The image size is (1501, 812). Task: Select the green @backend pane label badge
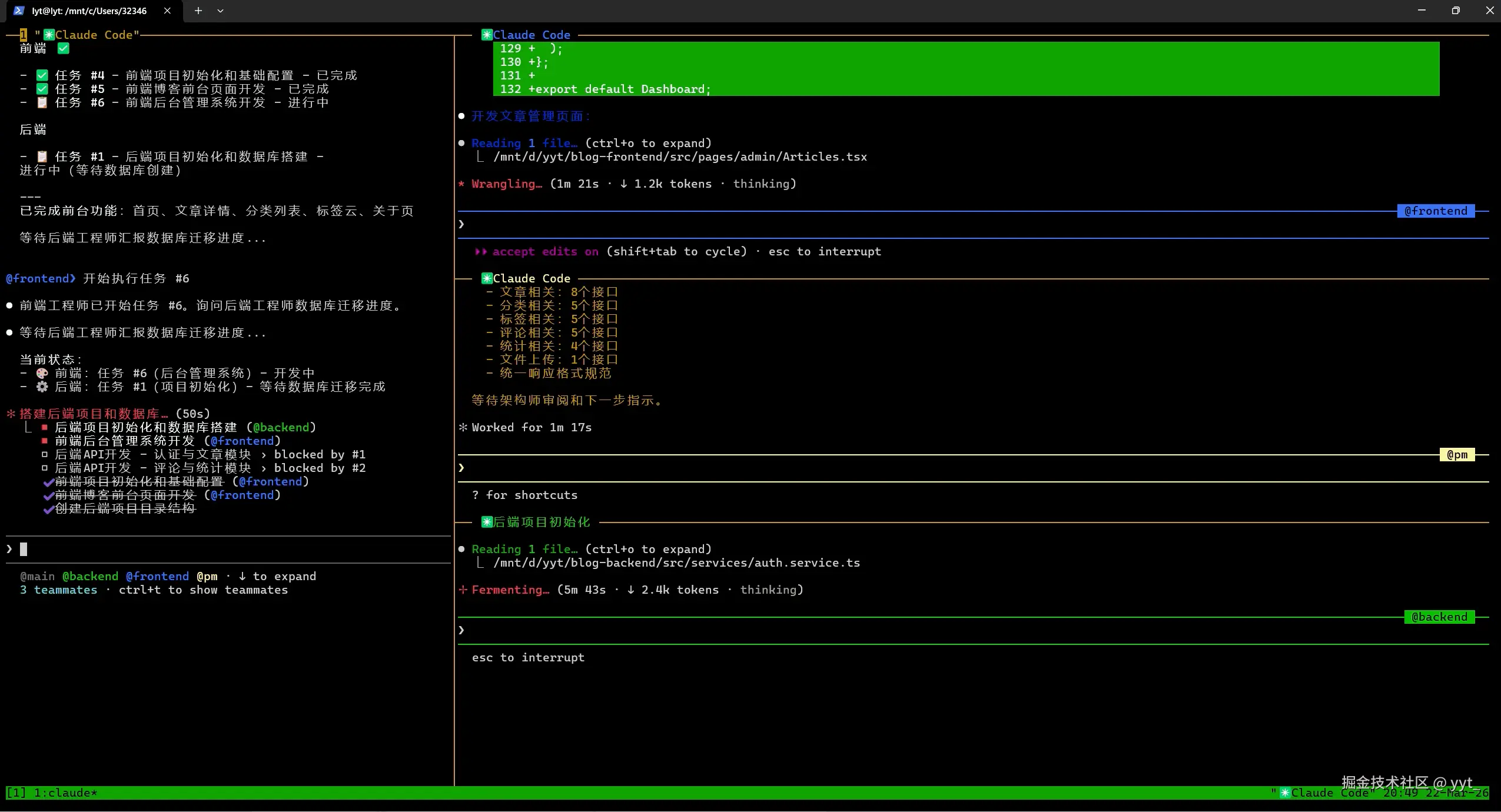1439,617
